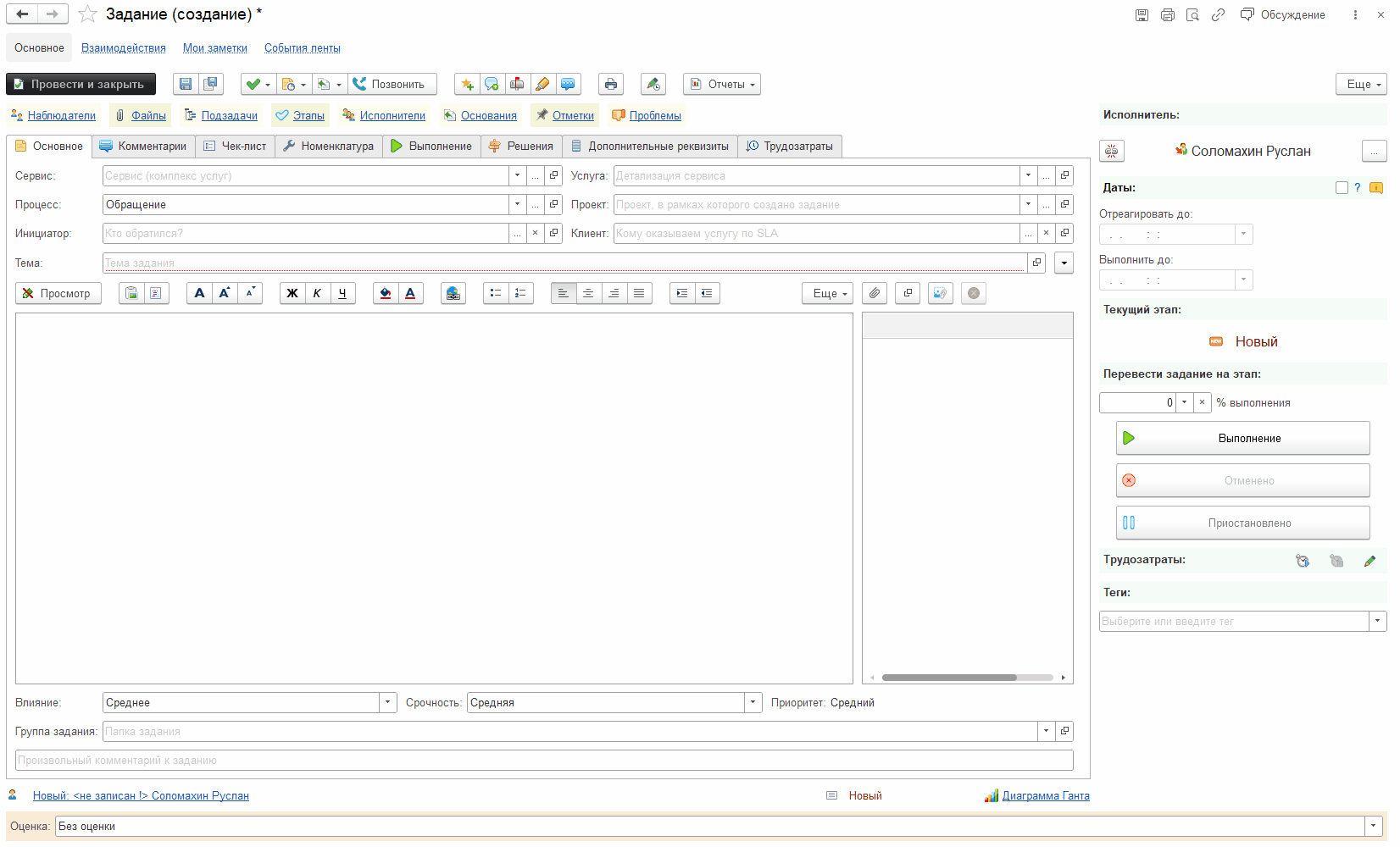Image resolution: width=1400 pixels, height=847 pixels.
Task: Apply bold formatting with Ж button
Action: click(x=292, y=293)
